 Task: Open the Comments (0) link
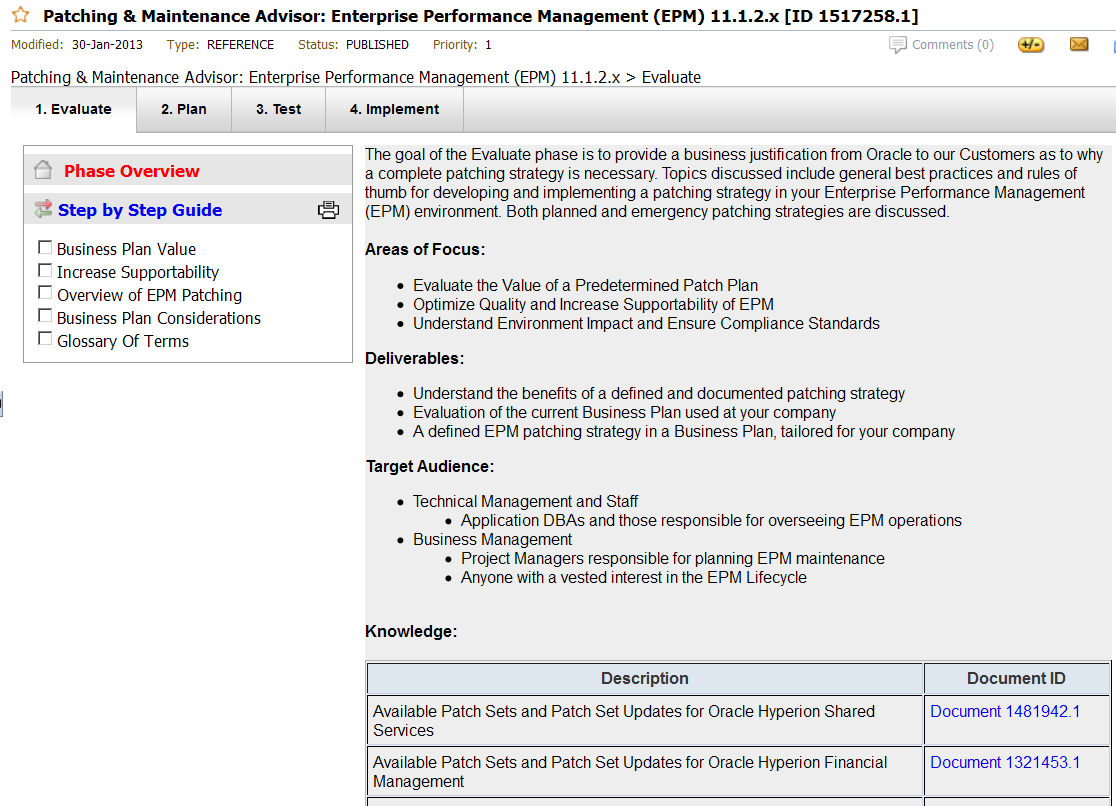pos(952,45)
